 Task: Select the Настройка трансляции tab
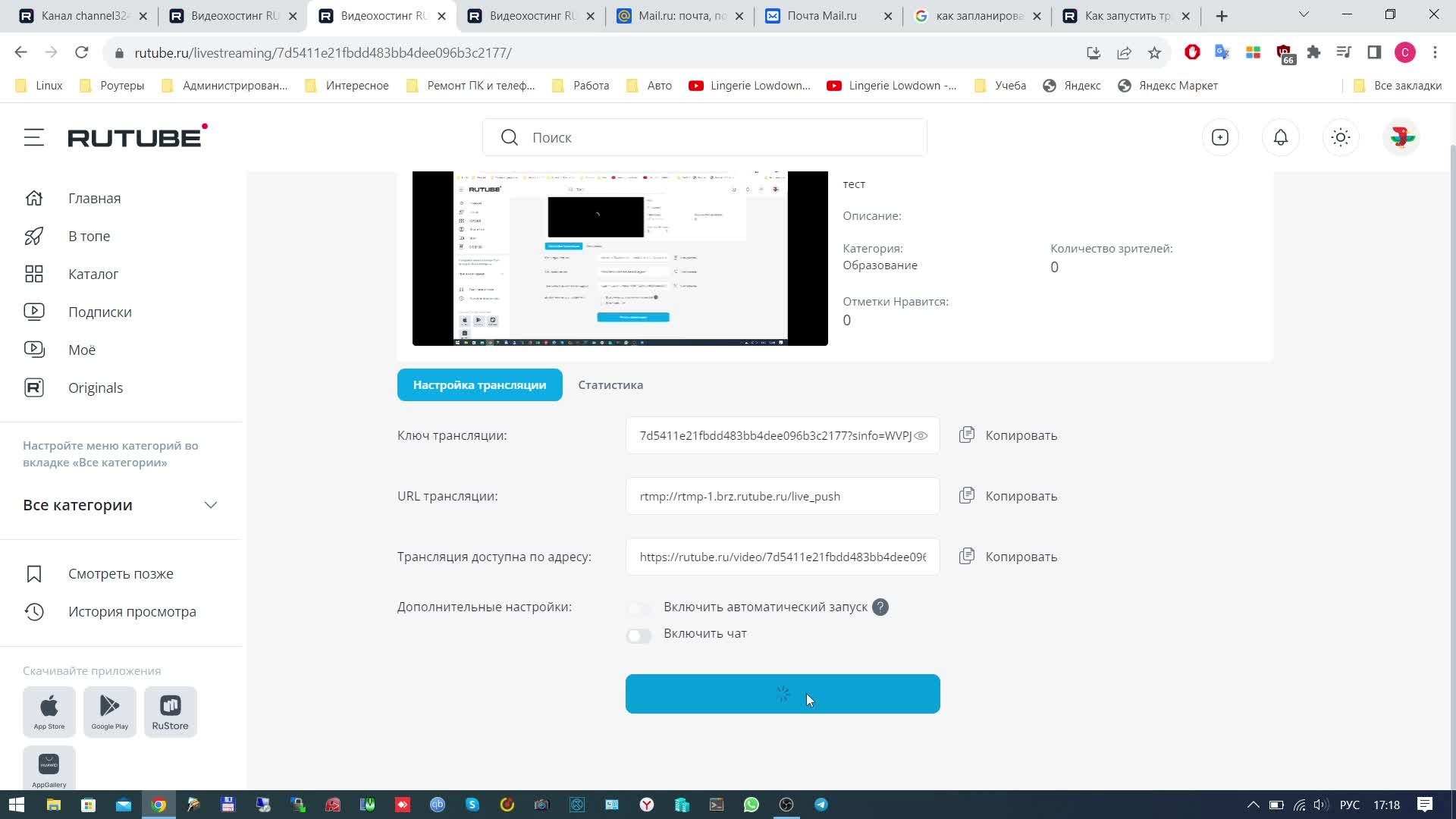[479, 385]
